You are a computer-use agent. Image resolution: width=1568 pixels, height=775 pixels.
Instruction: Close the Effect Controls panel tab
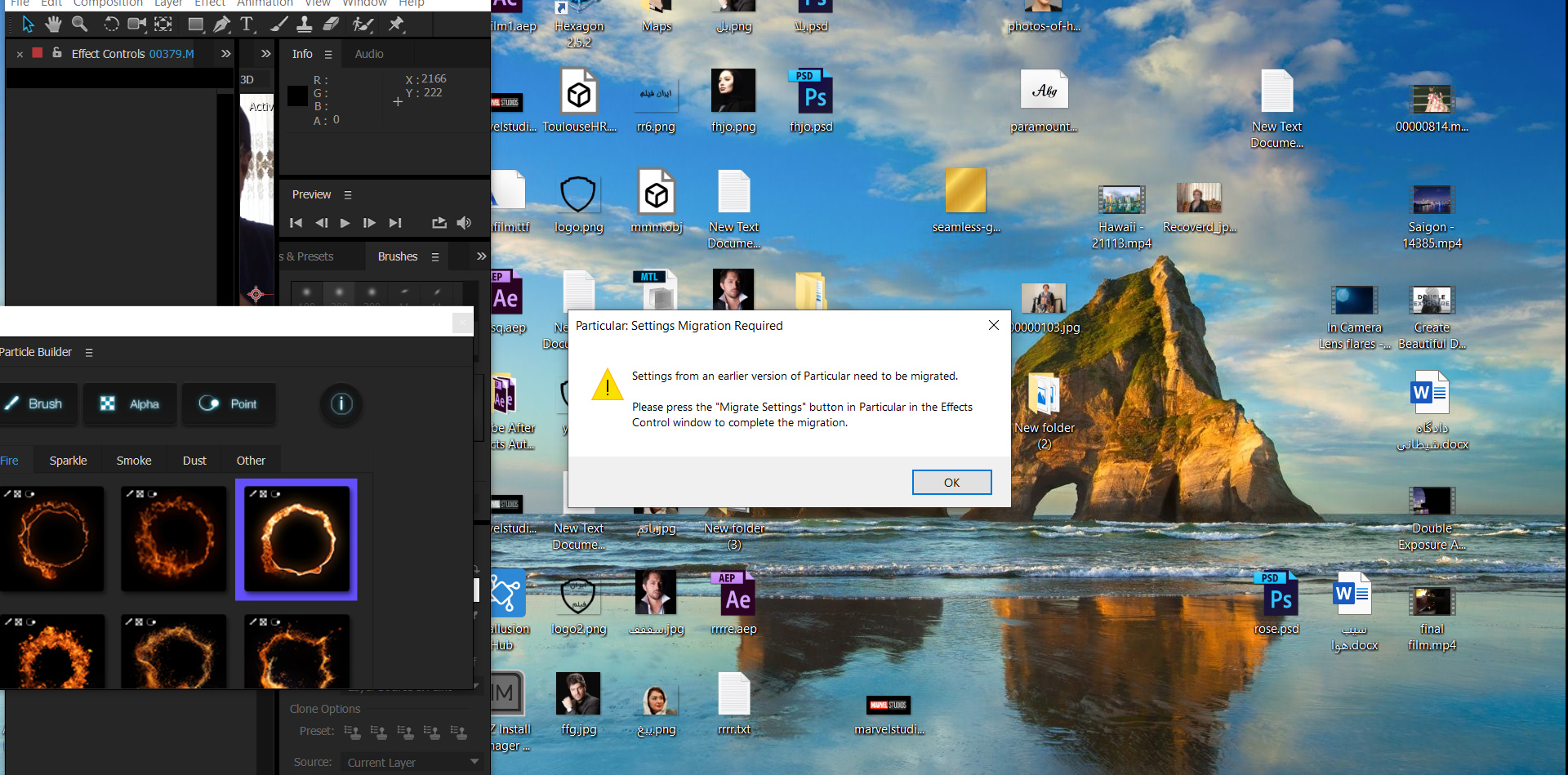20,54
